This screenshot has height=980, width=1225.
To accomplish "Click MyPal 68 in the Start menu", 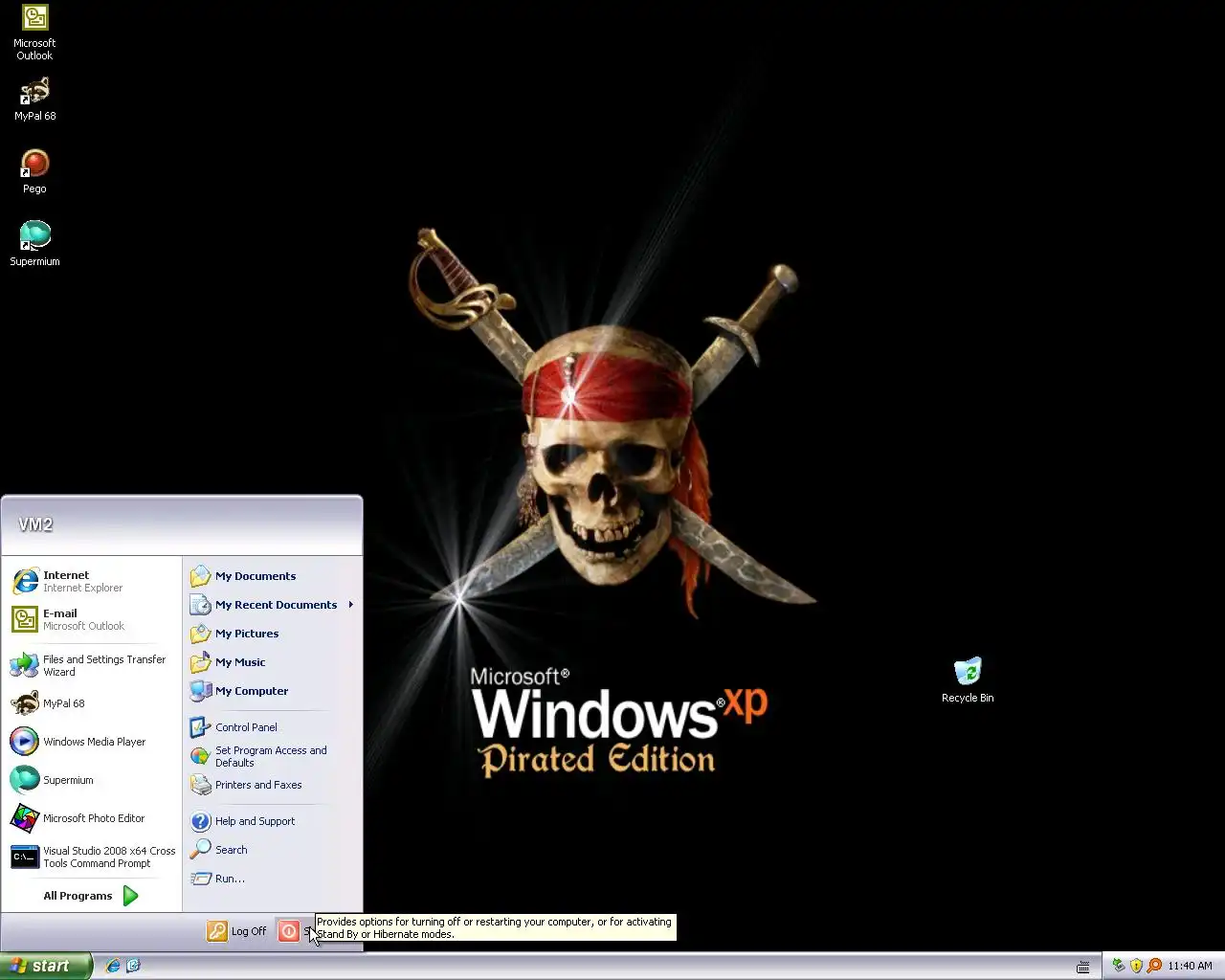I will coord(92,703).
